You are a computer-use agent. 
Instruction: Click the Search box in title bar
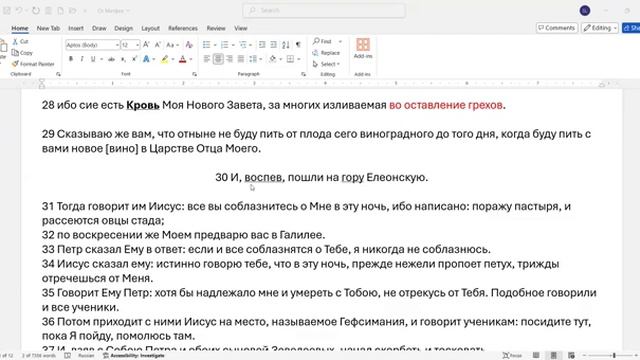coord(324,10)
